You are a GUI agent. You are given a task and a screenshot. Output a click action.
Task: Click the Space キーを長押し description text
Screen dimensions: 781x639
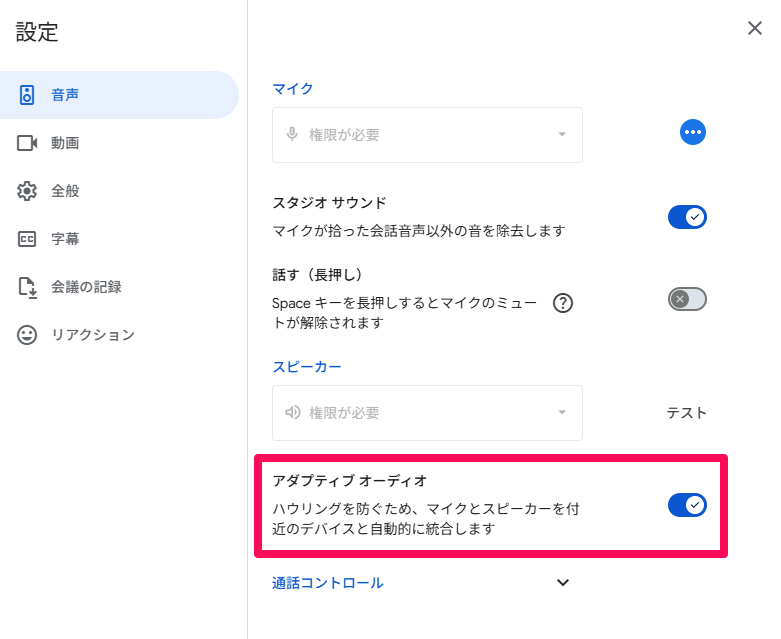pyautogui.click(x=404, y=313)
